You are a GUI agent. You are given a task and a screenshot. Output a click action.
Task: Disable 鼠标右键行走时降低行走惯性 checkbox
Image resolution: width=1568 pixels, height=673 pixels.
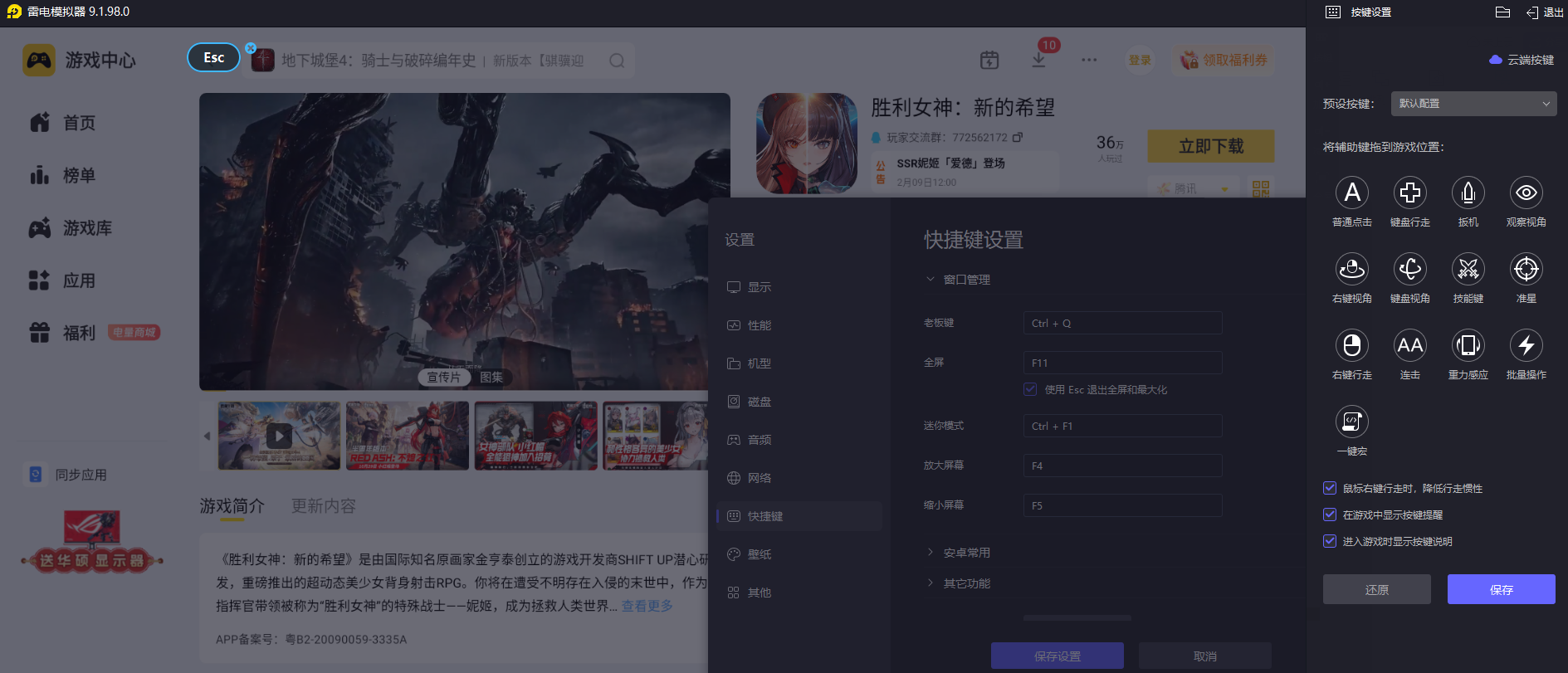coord(1330,488)
